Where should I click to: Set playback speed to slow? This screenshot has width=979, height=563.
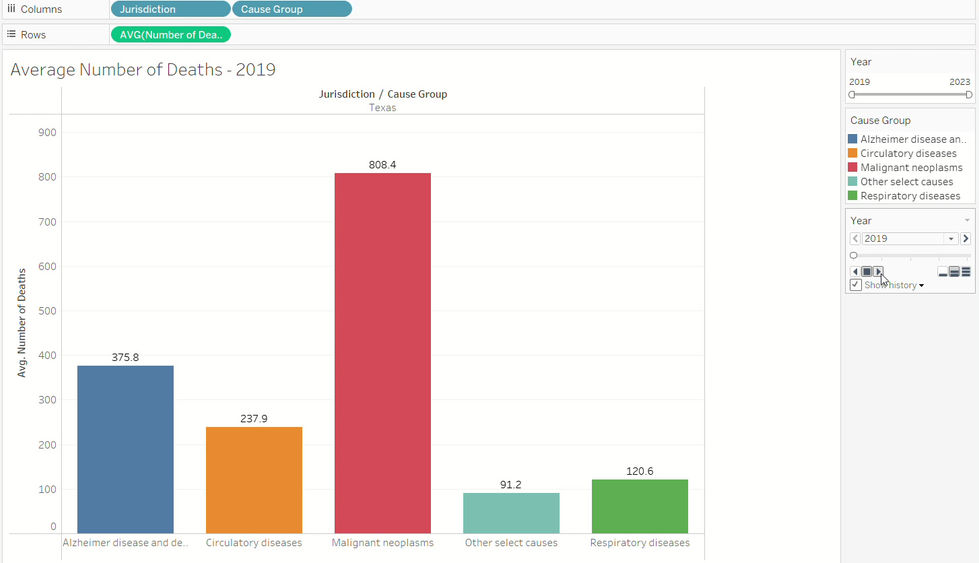943,272
